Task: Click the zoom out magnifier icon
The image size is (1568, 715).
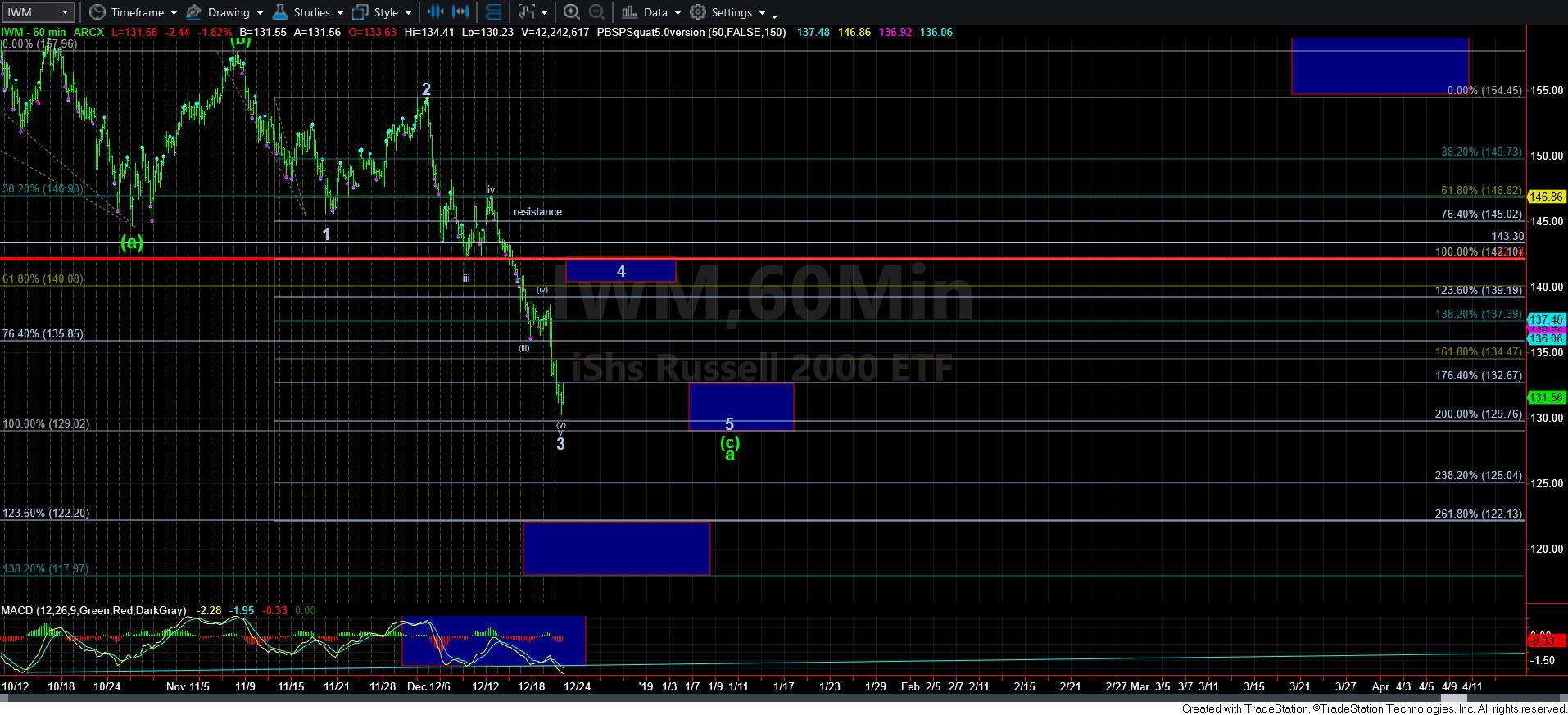Action: click(597, 11)
